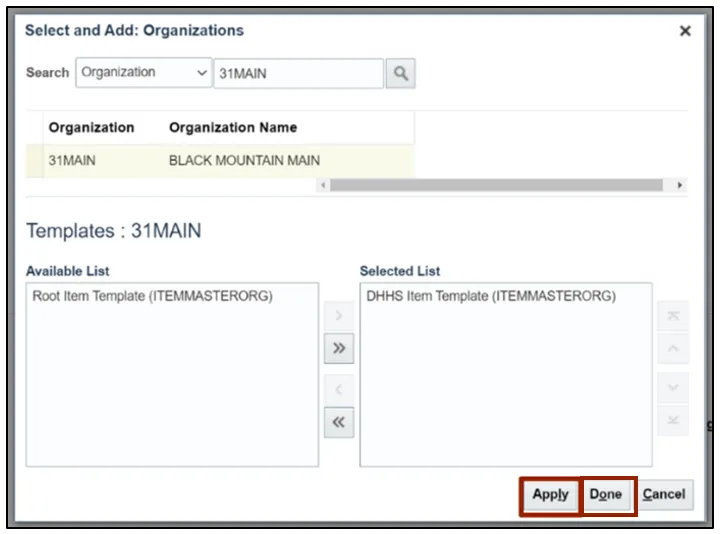
Task: Move selected template up one position
Action: pyautogui.click(x=673, y=349)
